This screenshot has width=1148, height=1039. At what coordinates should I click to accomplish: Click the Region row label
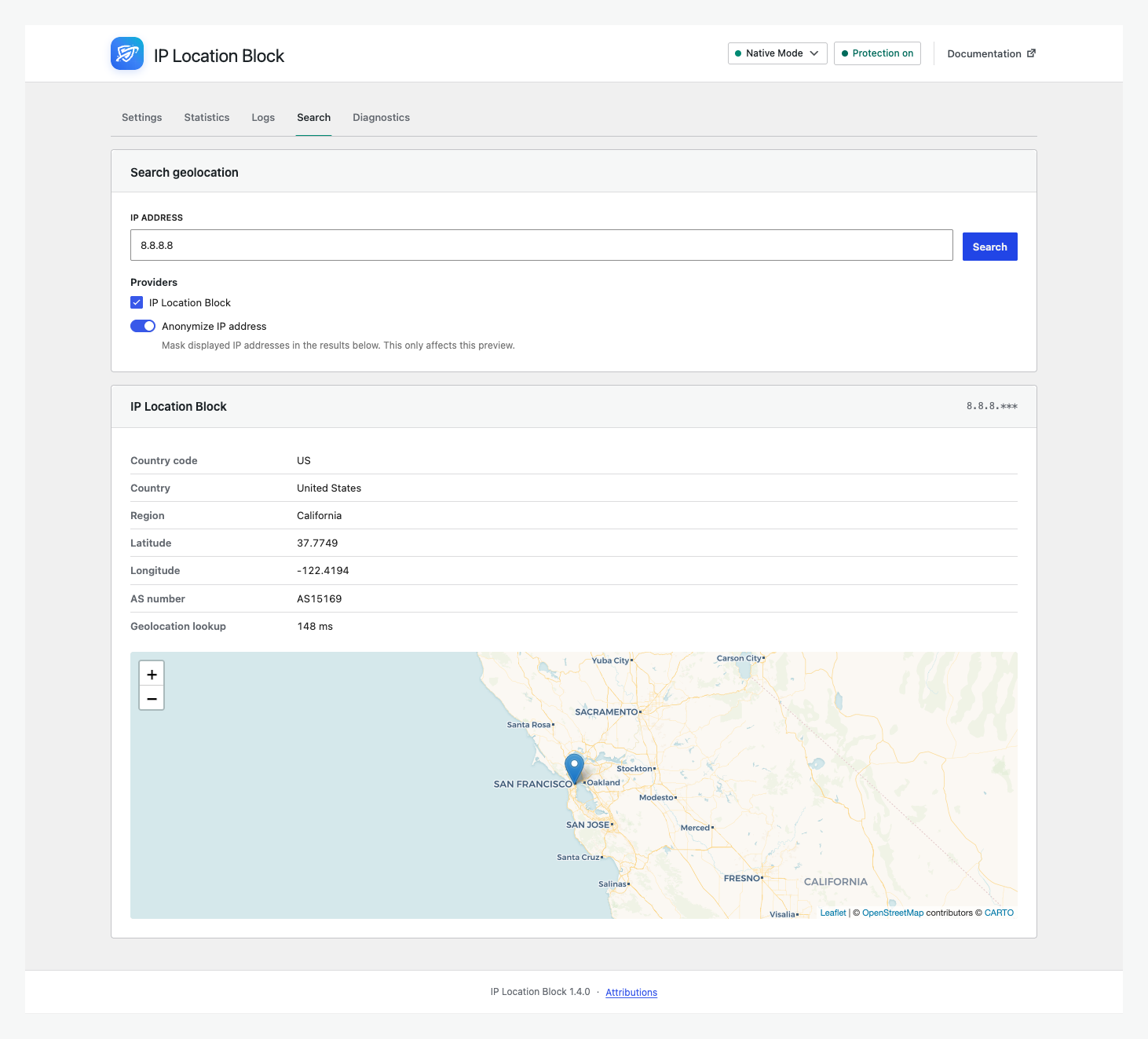point(148,515)
